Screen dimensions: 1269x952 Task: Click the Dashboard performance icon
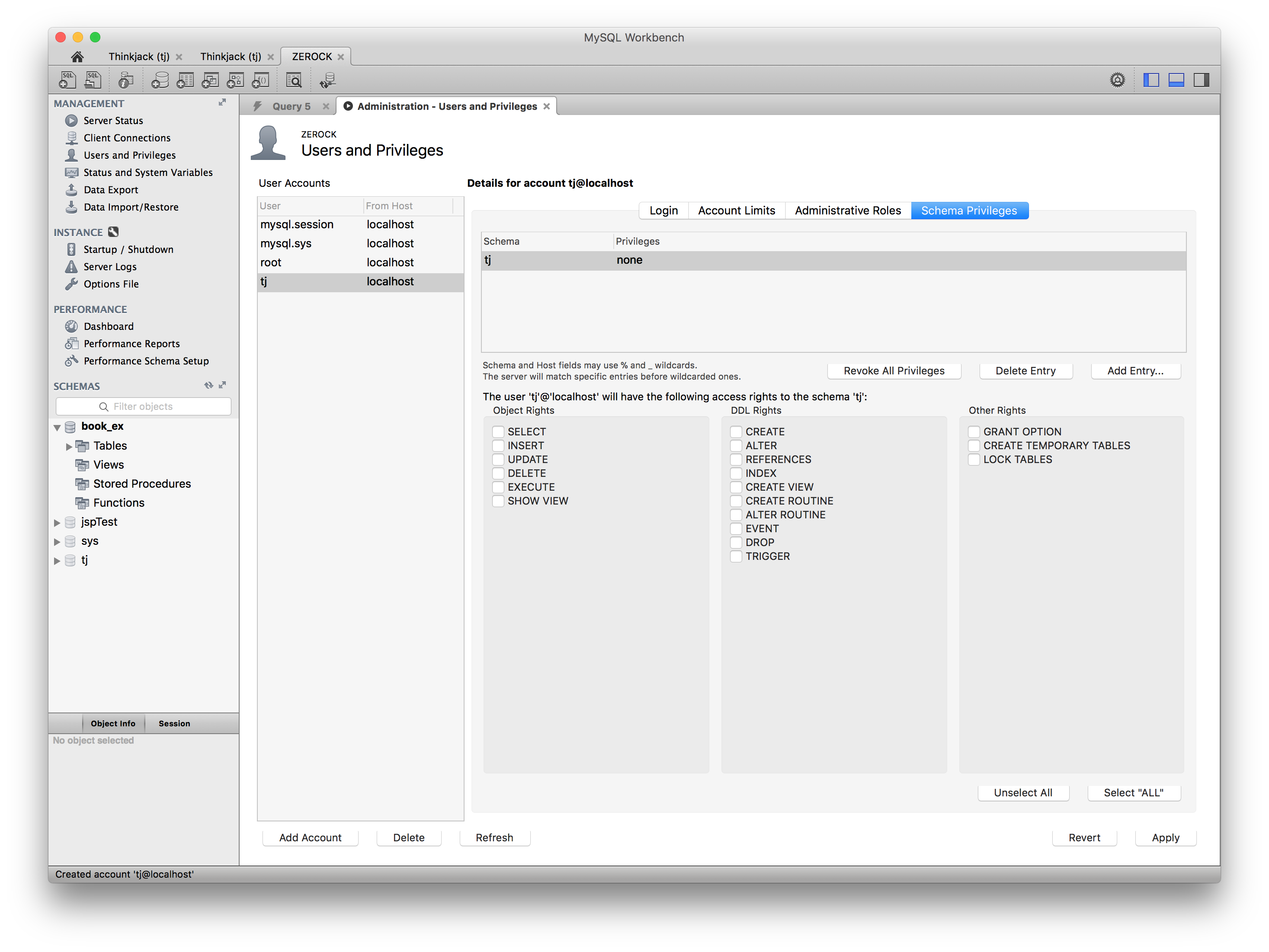pos(75,325)
